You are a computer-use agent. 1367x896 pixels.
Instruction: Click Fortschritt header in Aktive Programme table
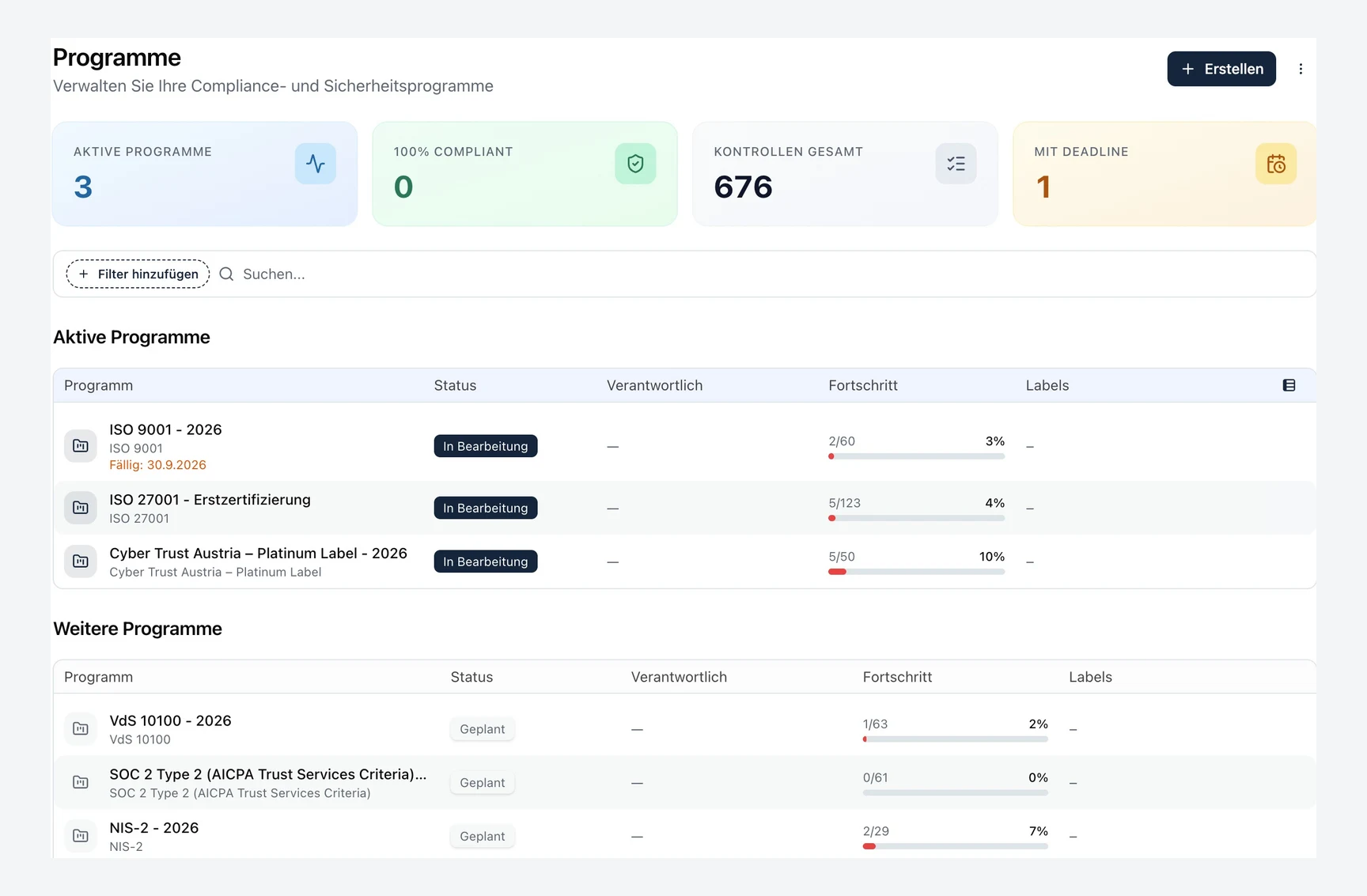863,385
